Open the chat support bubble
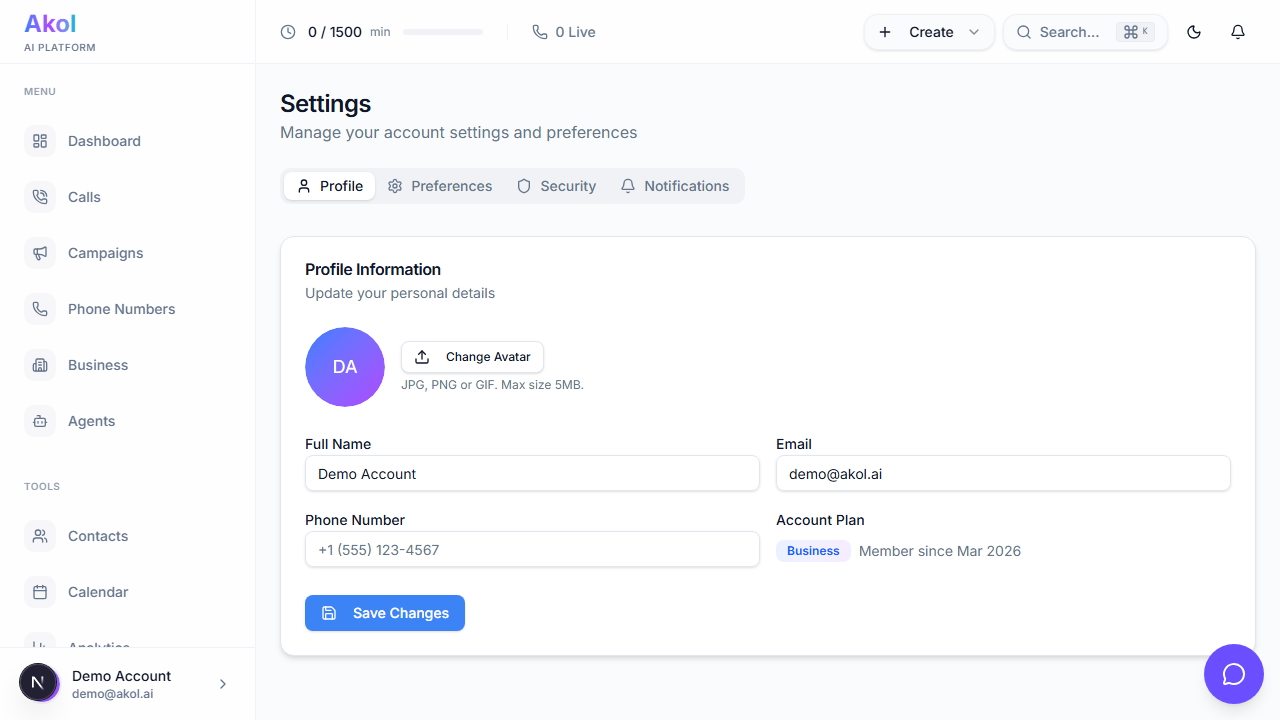The image size is (1280, 720). (x=1234, y=674)
